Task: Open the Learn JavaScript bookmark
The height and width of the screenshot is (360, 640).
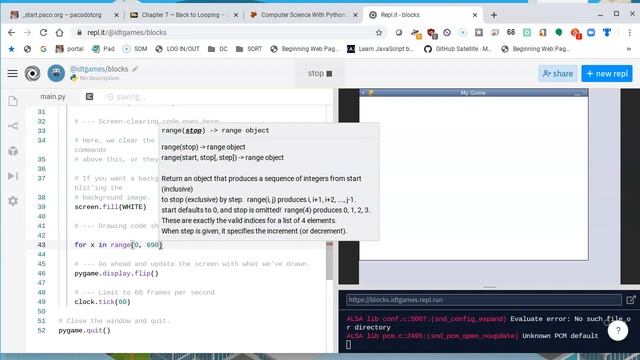Action: click(x=380, y=49)
